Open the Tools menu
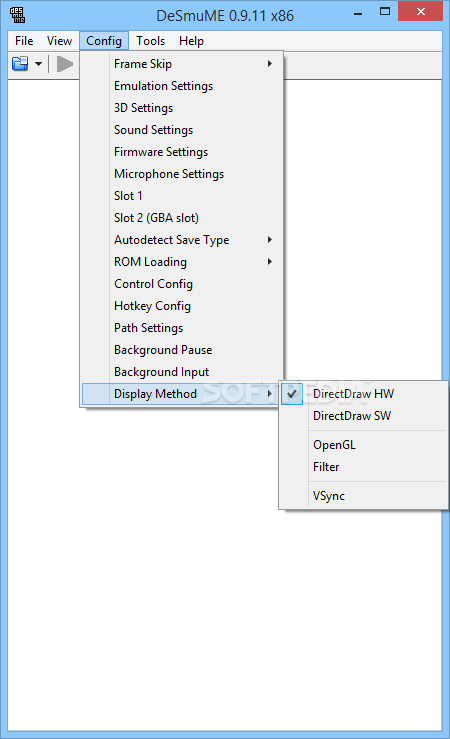The width and height of the screenshot is (450, 739). 150,41
